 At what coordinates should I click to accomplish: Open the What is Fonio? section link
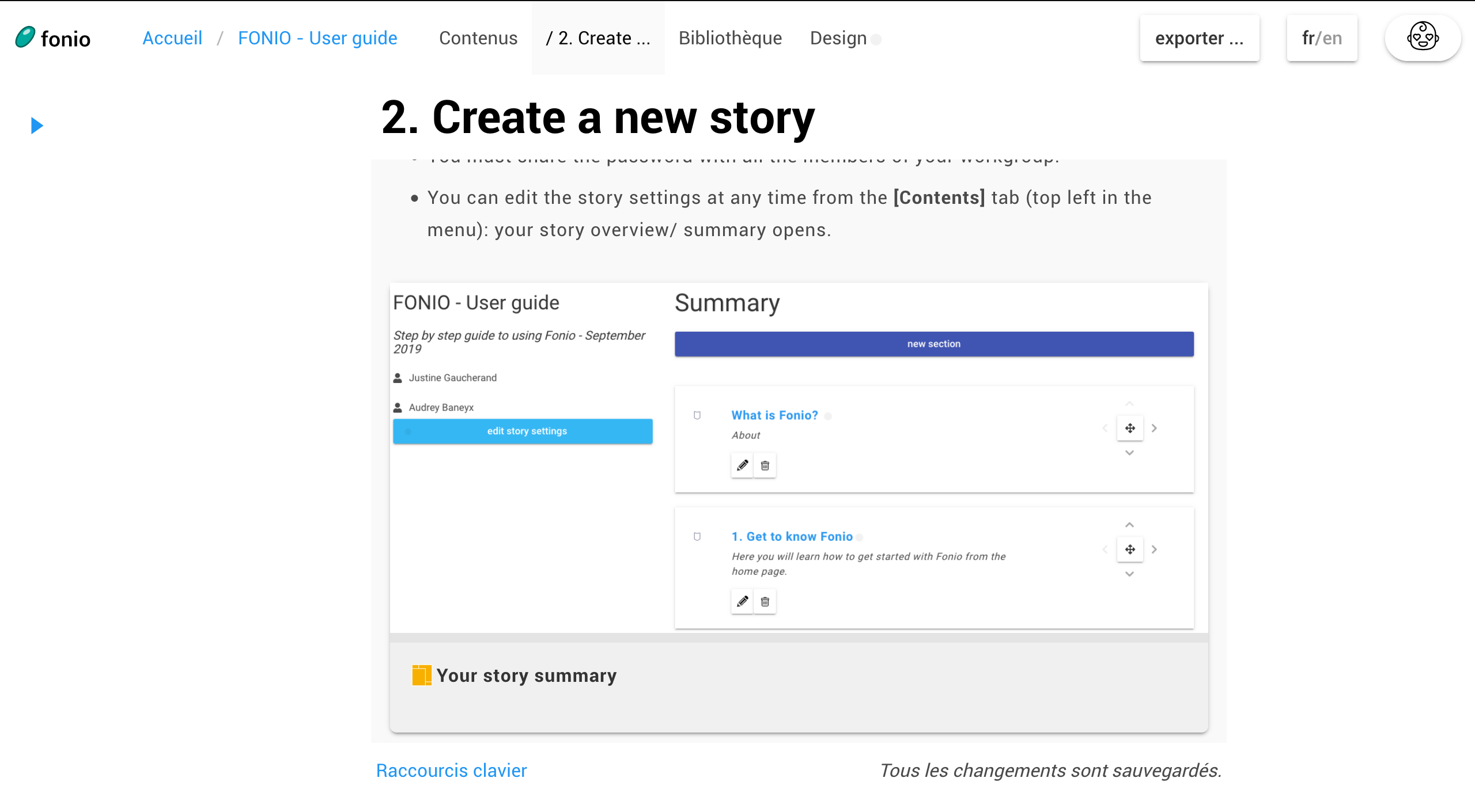774,415
